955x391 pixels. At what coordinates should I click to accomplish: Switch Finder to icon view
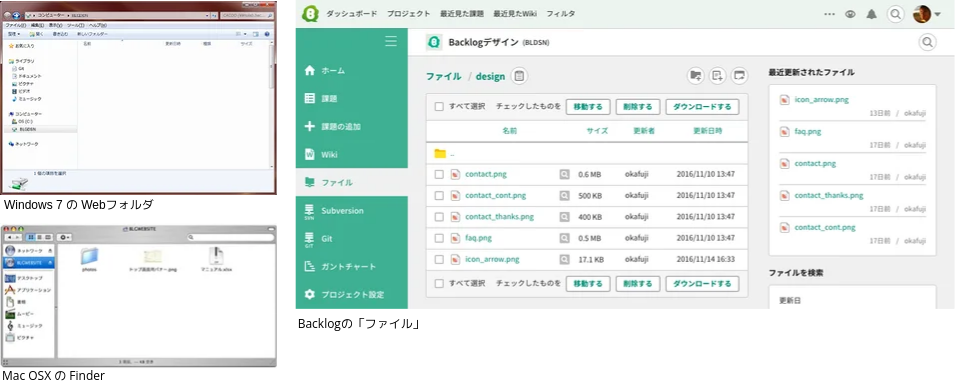coord(31,237)
